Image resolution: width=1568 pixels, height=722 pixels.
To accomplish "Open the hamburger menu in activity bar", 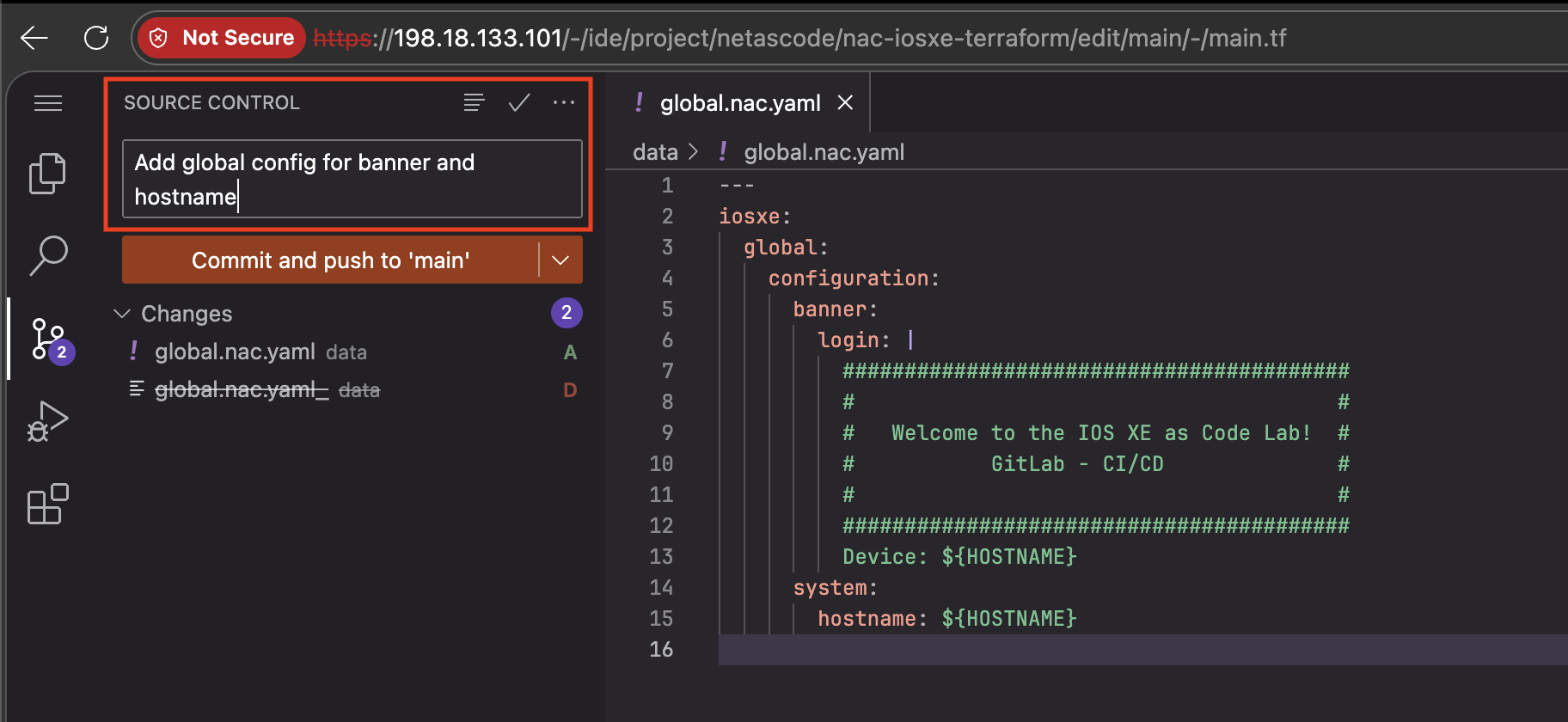I will click(48, 103).
